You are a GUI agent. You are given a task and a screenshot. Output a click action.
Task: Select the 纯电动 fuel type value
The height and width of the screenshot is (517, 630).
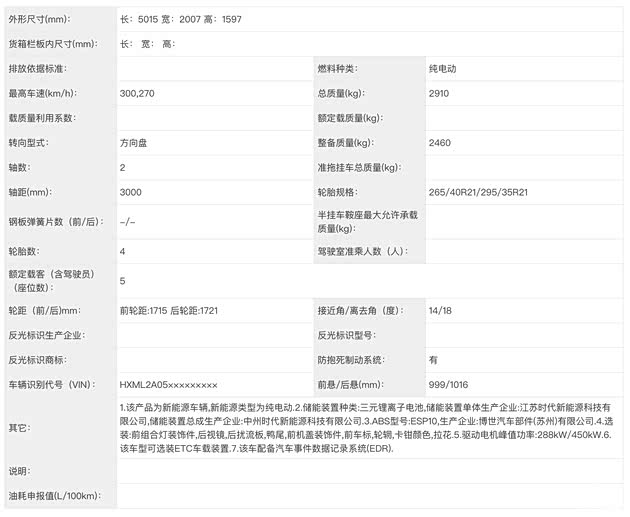pos(445,69)
